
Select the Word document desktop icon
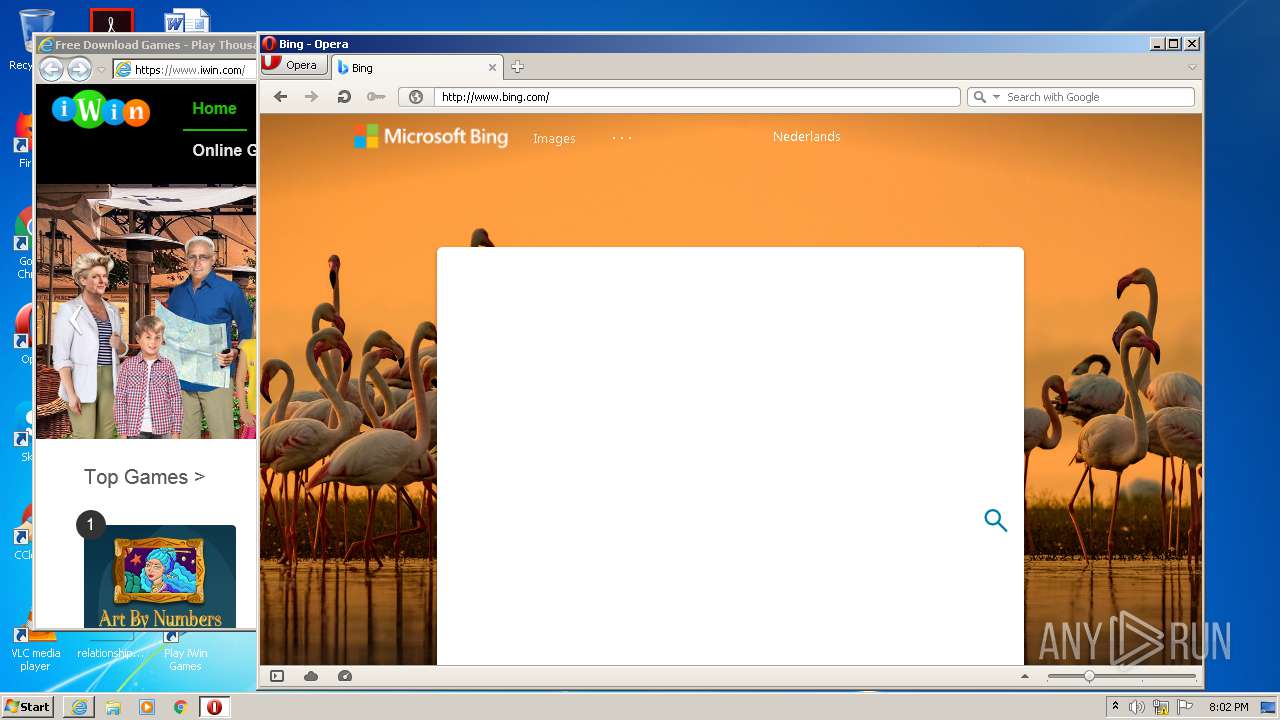186,22
